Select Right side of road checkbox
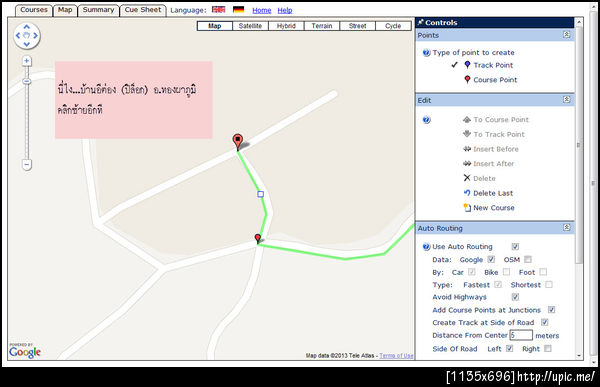The image size is (600, 387). point(548,348)
